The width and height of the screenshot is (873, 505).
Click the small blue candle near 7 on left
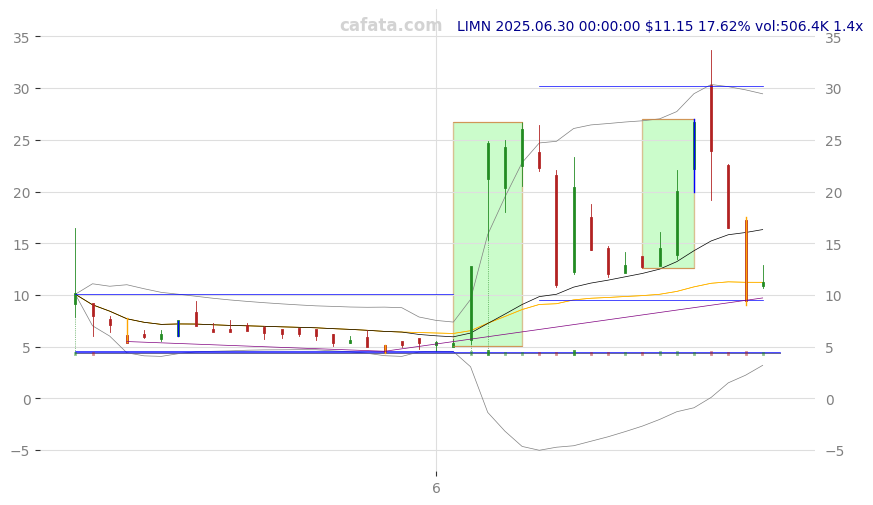pyautogui.click(x=178, y=329)
